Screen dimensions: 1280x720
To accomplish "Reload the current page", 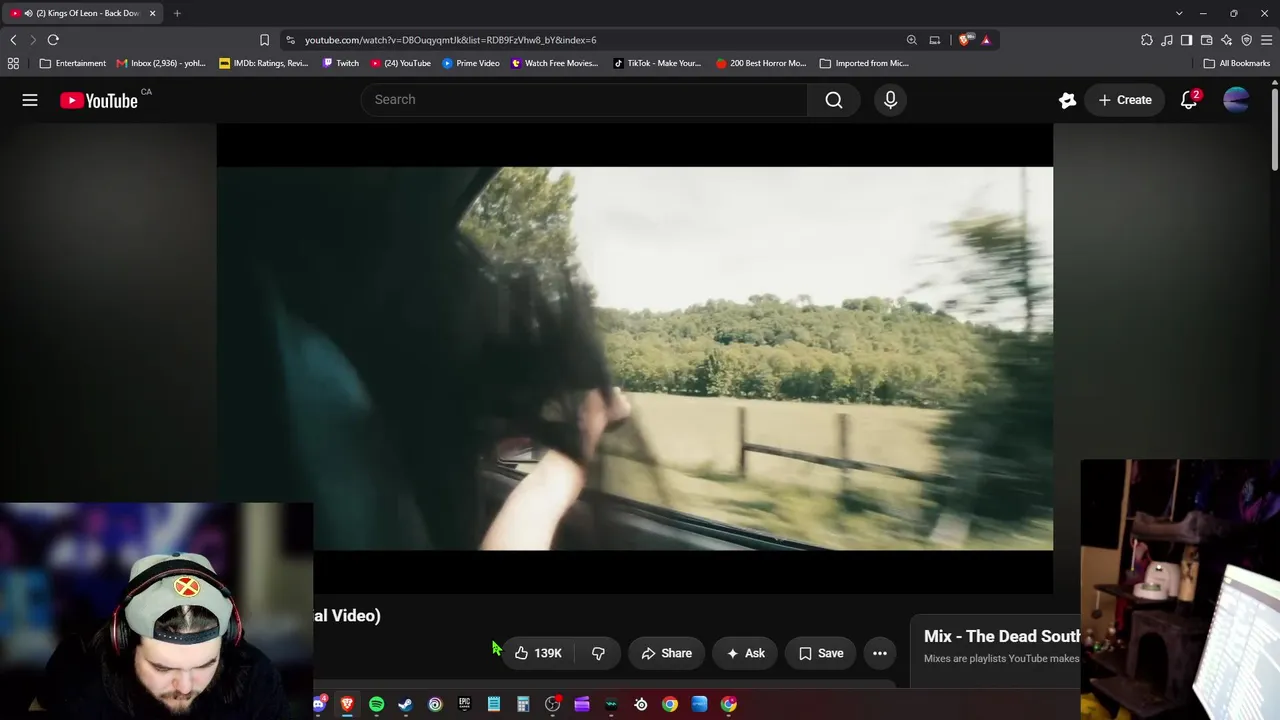I will [53, 40].
